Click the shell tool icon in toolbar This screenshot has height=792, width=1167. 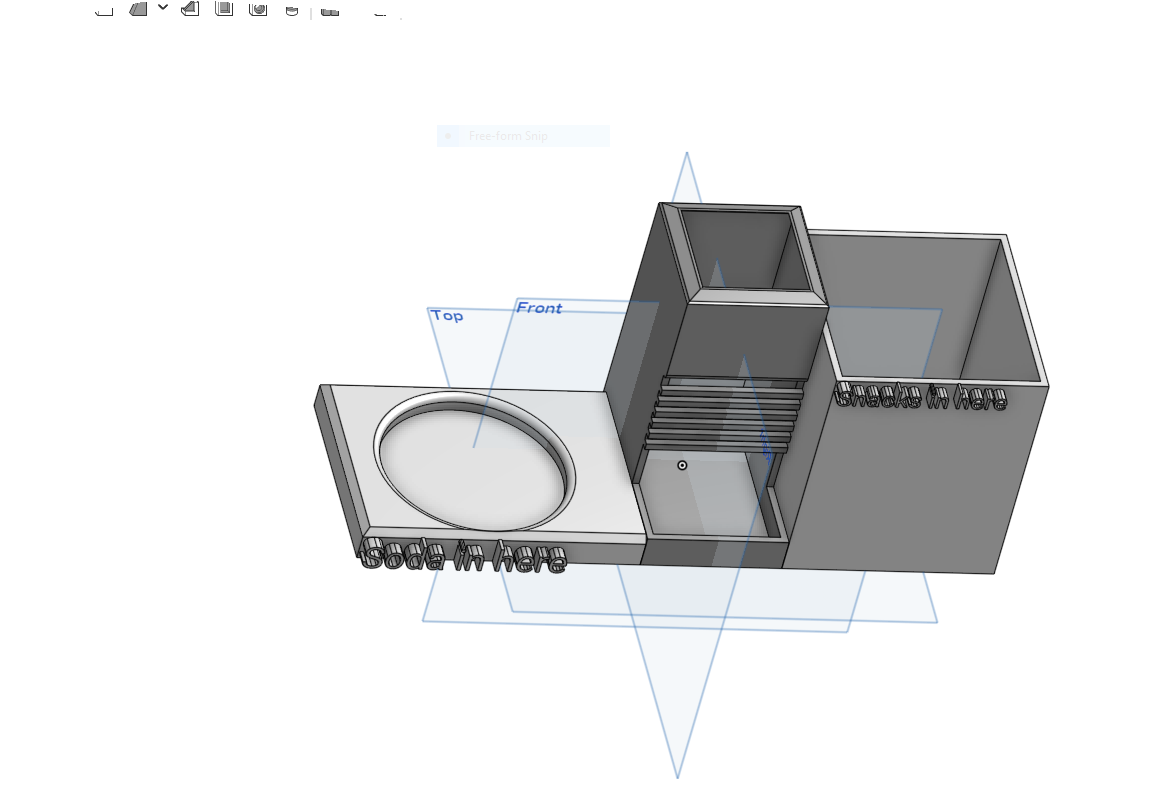click(x=224, y=8)
